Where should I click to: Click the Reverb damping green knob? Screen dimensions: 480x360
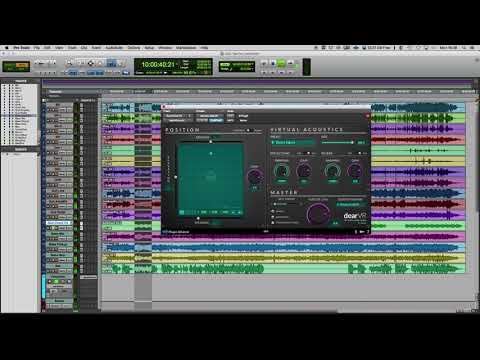click(333, 171)
